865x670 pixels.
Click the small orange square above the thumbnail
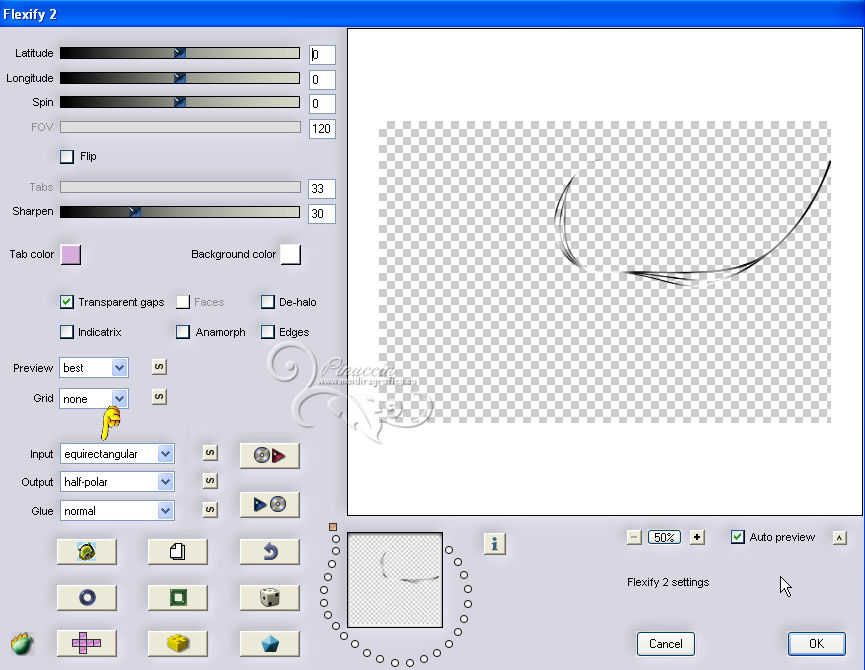(x=333, y=527)
